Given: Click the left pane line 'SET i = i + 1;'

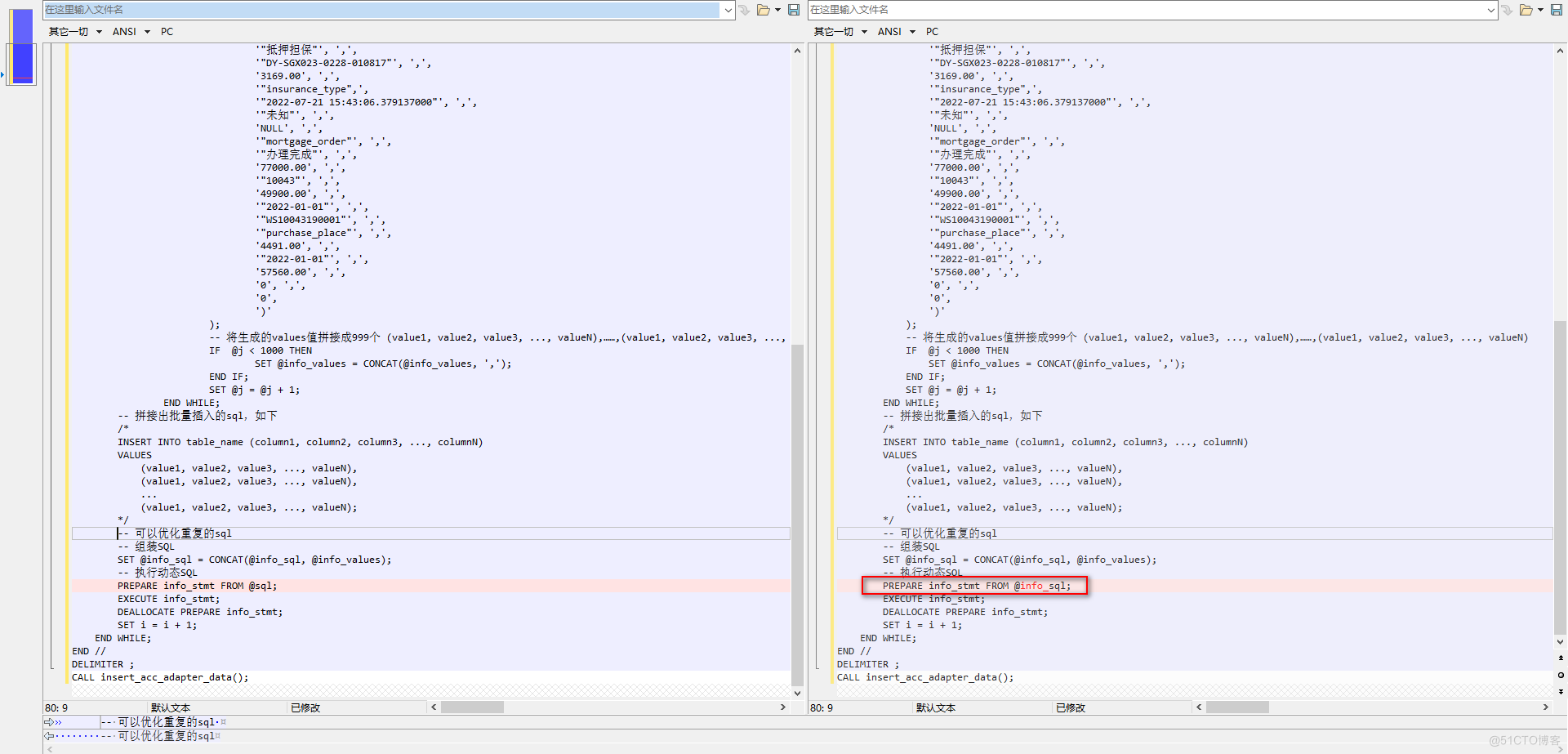Looking at the screenshot, I should pyautogui.click(x=158, y=625).
